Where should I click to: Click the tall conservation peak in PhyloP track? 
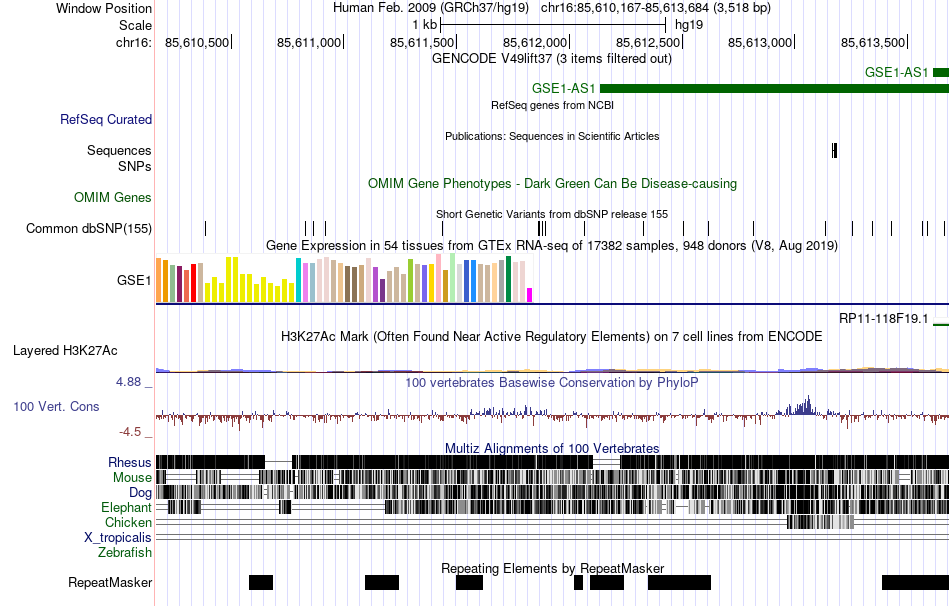click(x=806, y=405)
